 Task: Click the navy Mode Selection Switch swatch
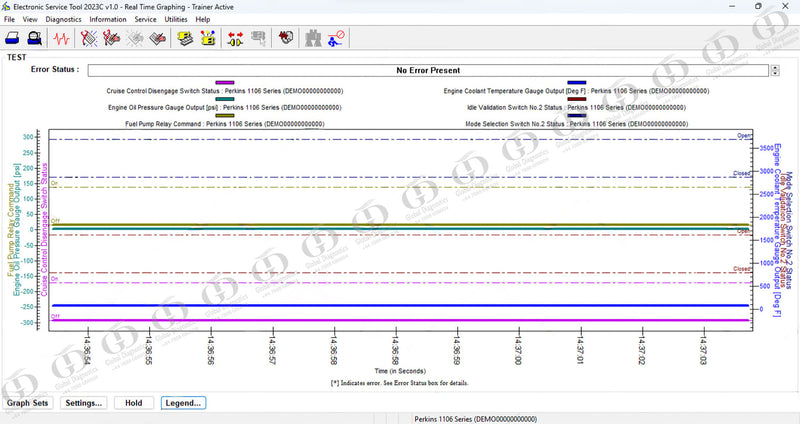(x=577, y=115)
